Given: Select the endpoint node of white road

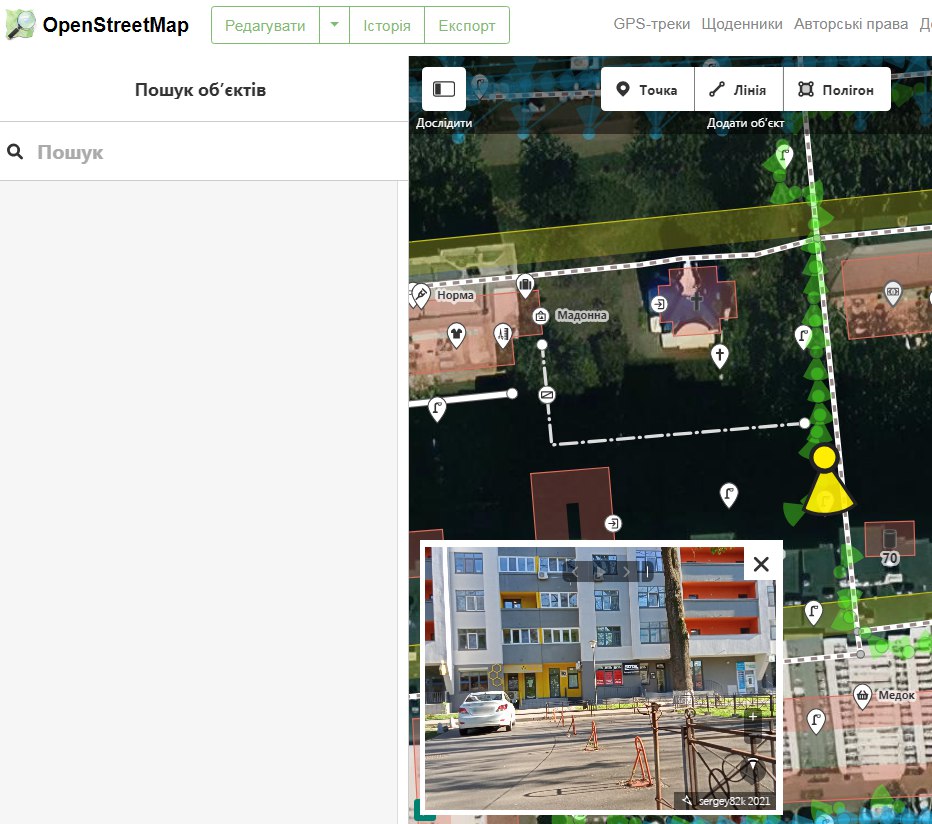Looking at the screenshot, I should click(512, 394).
